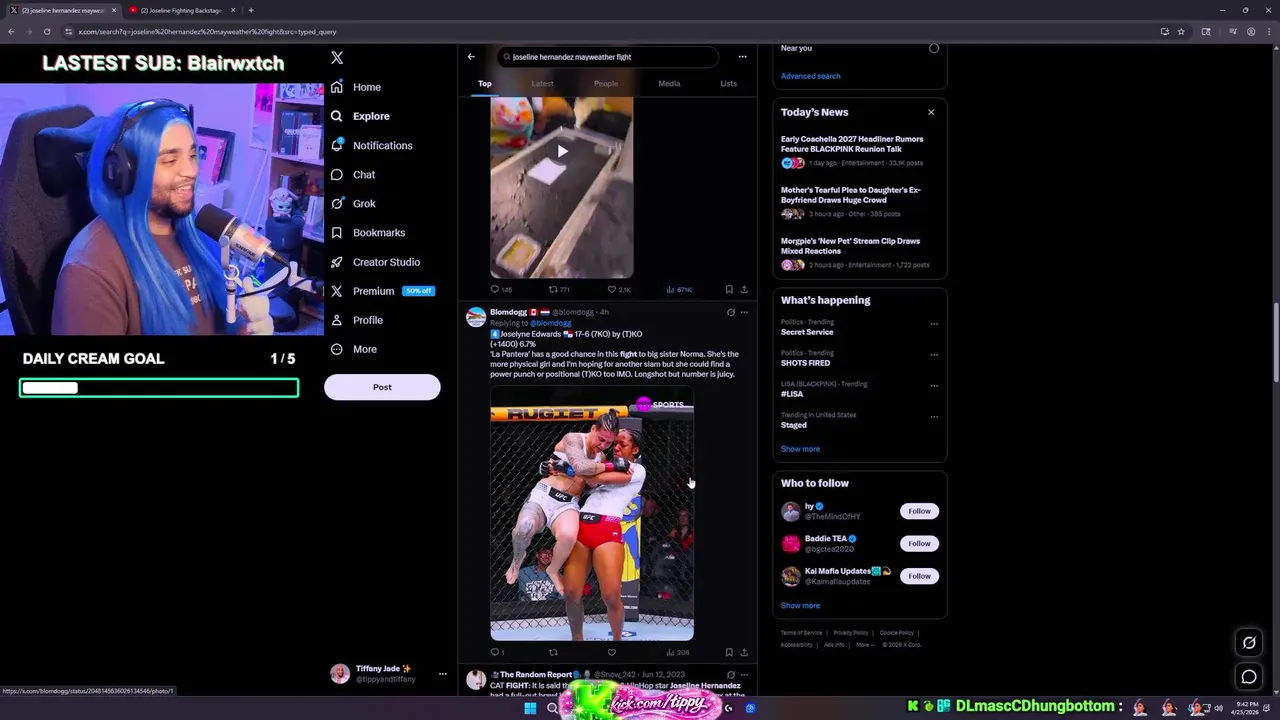This screenshot has width=1280, height=720.
Task: Share the Blomdogg post
Action: tap(744, 652)
